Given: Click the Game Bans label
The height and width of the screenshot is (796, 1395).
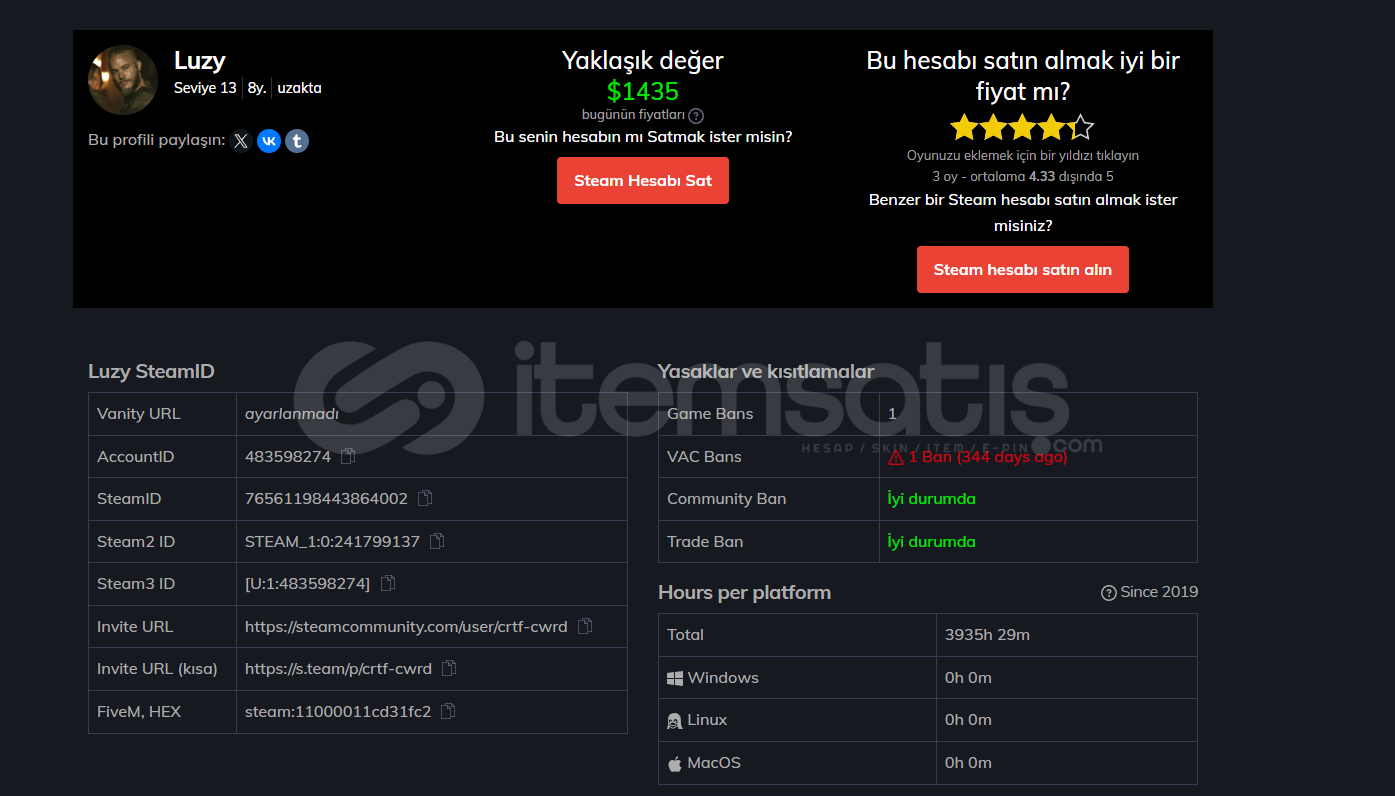Looking at the screenshot, I should [710, 414].
